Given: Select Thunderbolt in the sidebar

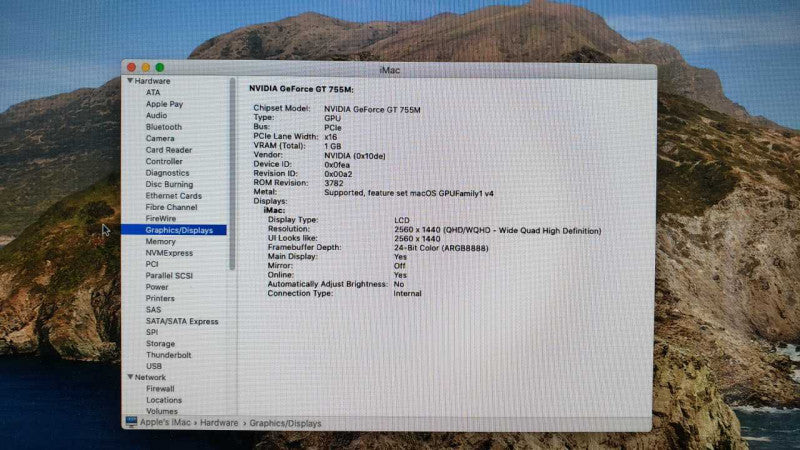Looking at the screenshot, I should pos(168,355).
